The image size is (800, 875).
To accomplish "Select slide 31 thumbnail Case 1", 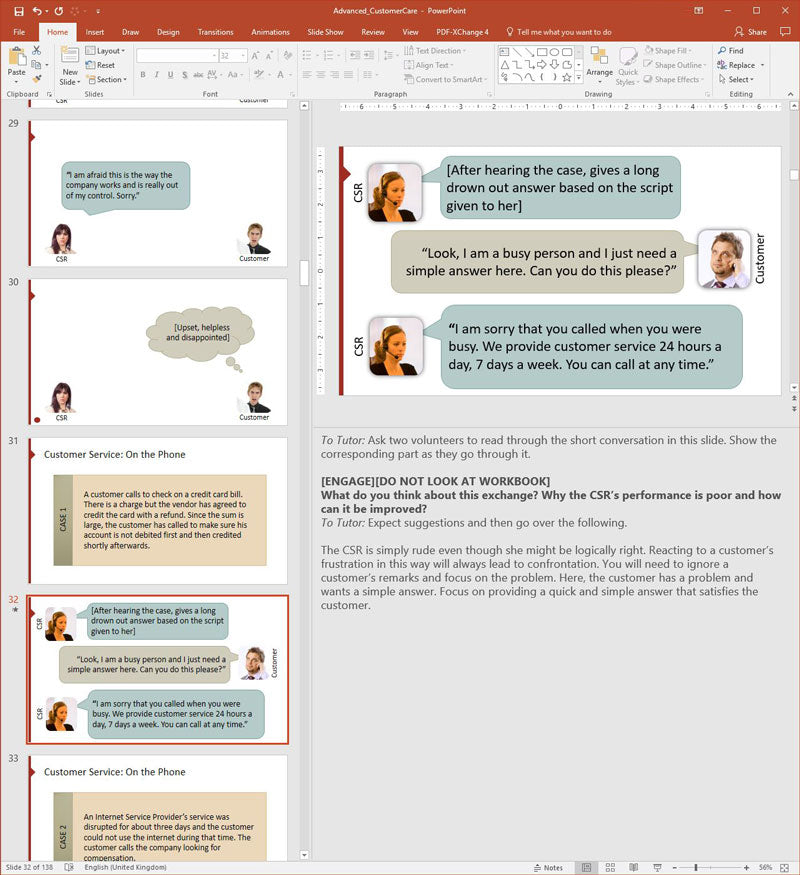I will point(158,511).
